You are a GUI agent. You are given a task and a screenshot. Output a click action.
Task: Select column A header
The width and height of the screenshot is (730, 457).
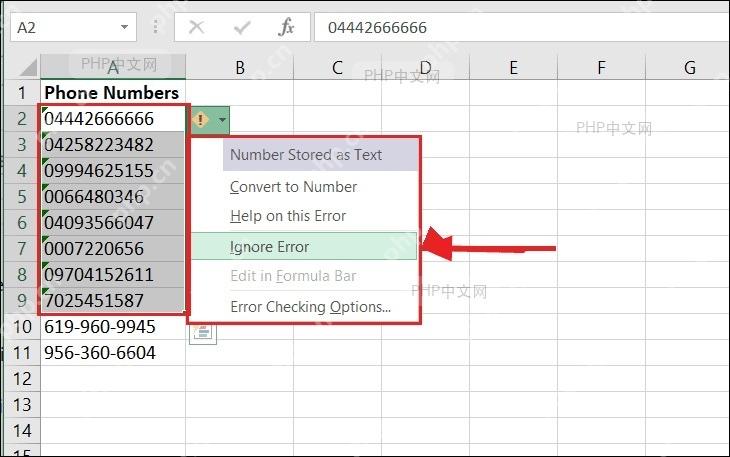click(113, 67)
